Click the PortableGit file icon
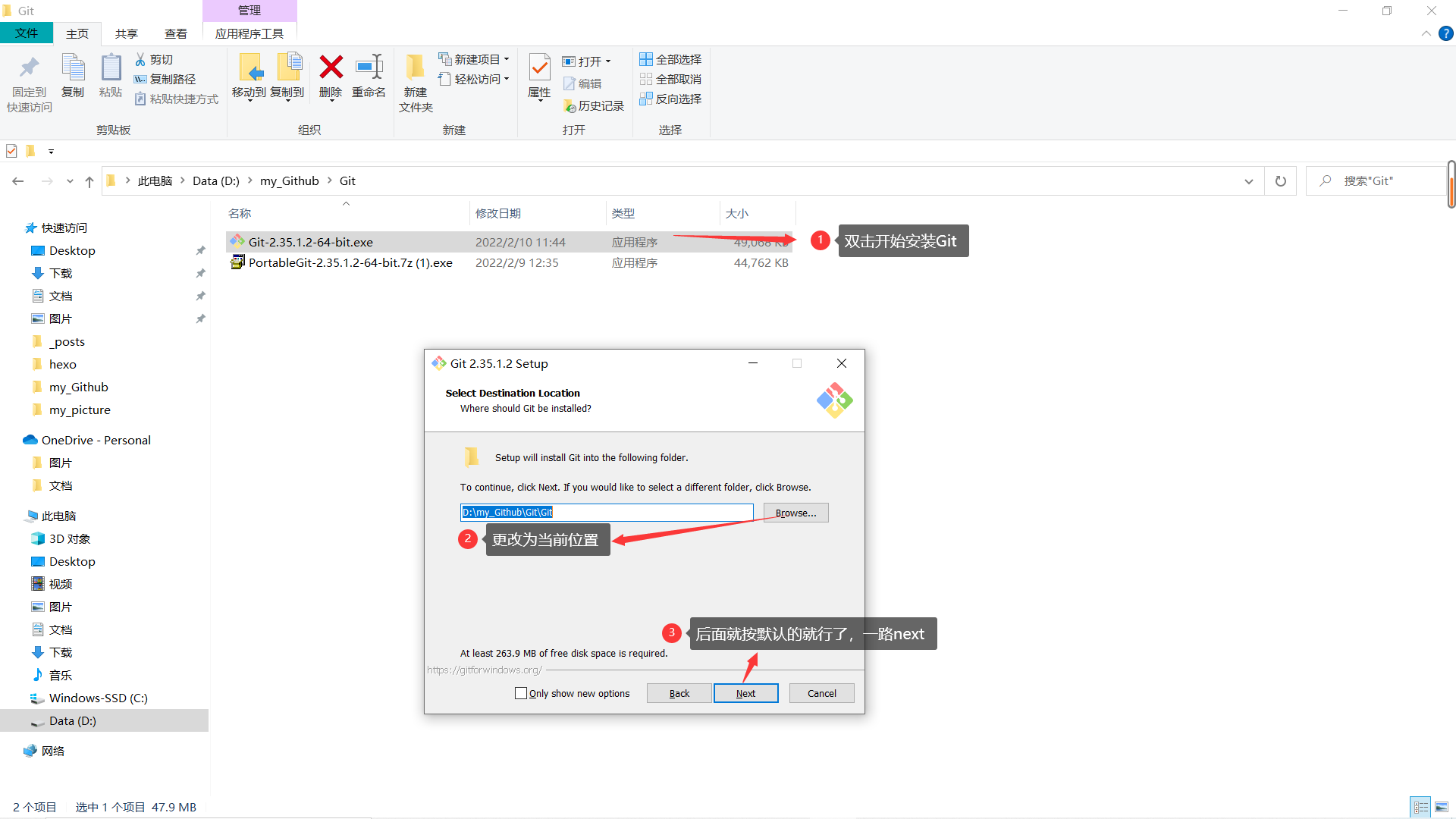This screenshot has height=819, width=1456. point(237,262)
